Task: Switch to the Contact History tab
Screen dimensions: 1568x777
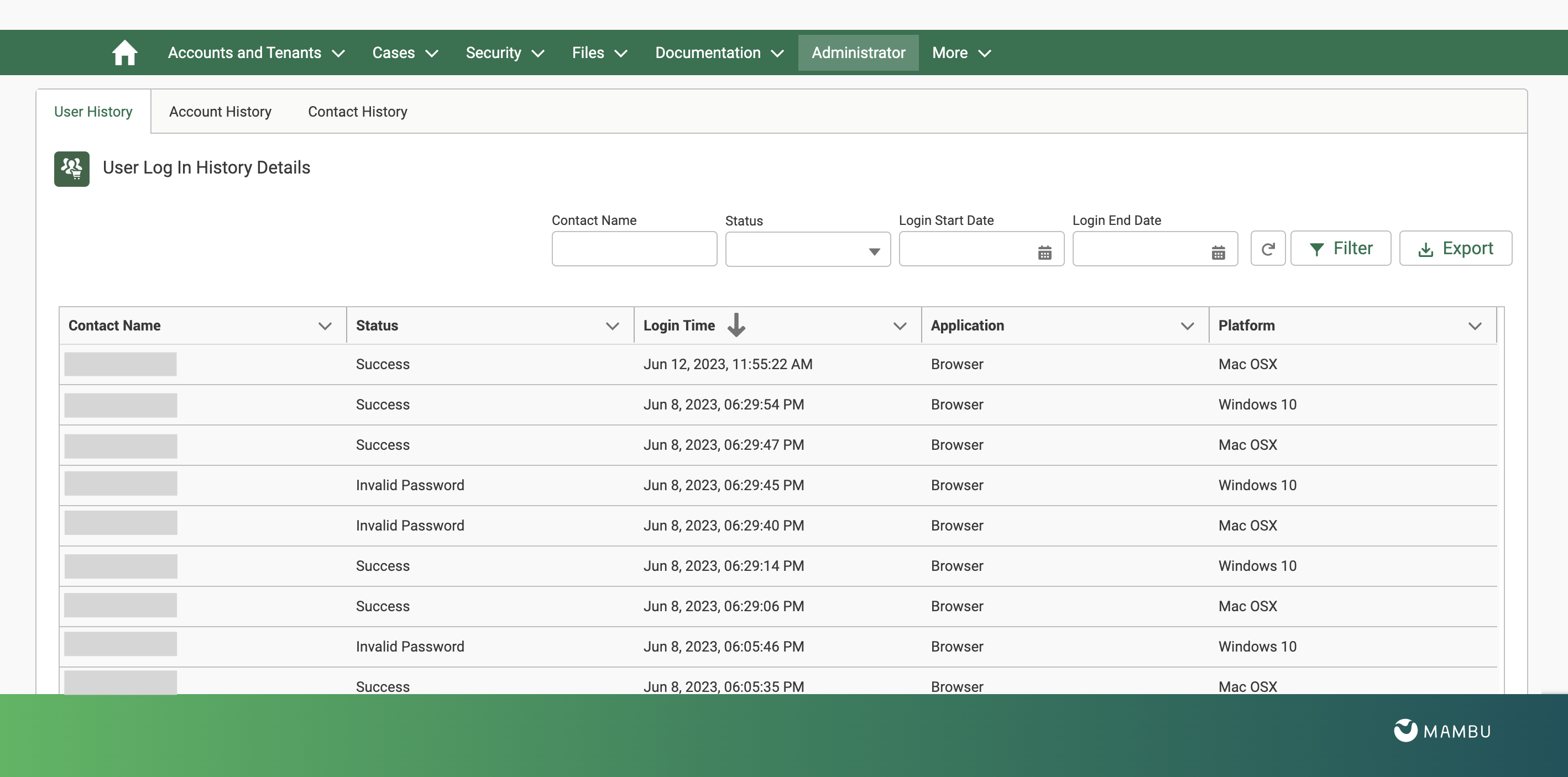Action: (x=357, y=111)
